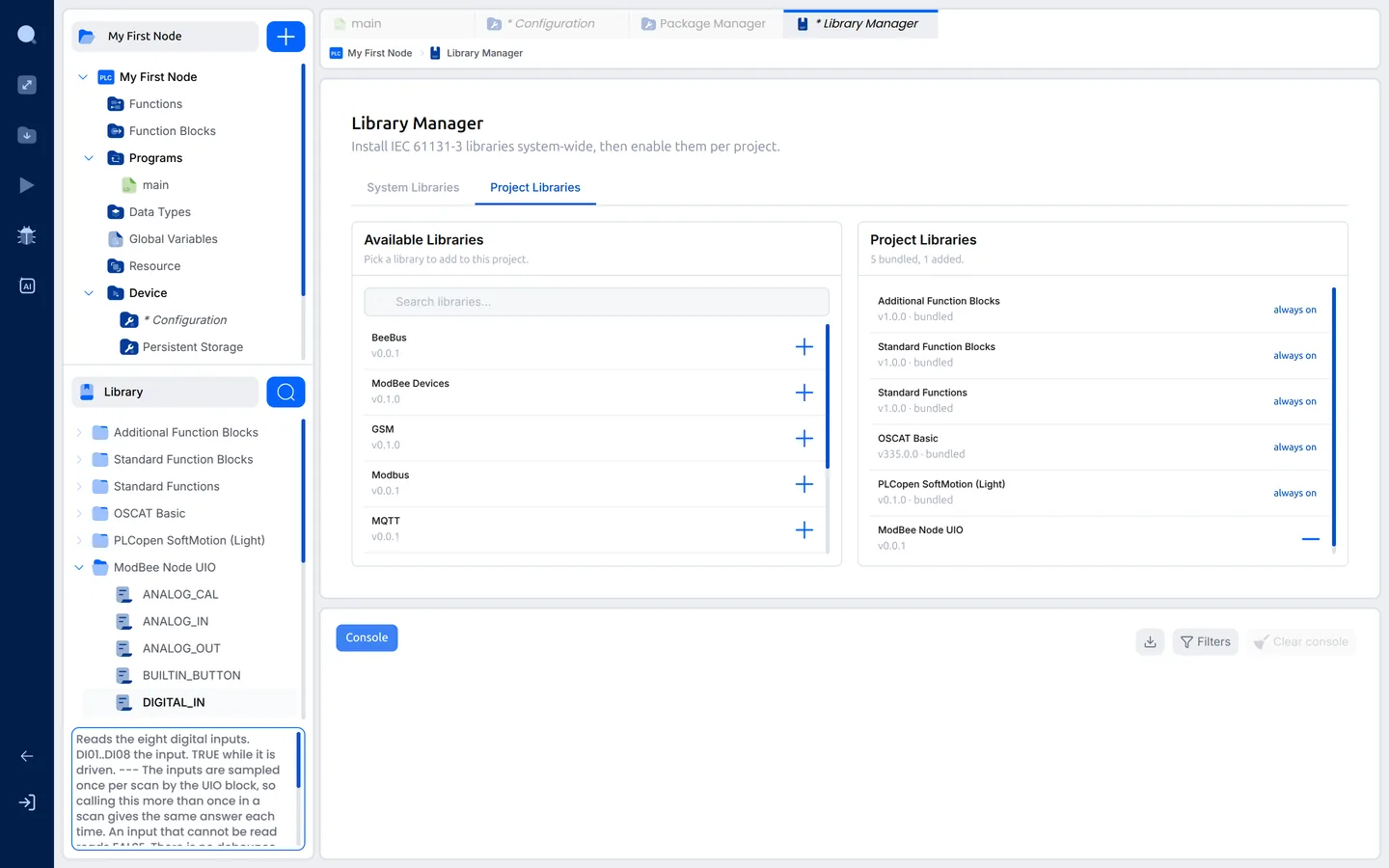Click the Search libraries input field
This screenshot has width=1389, height=868.
(x=596, y=302)
